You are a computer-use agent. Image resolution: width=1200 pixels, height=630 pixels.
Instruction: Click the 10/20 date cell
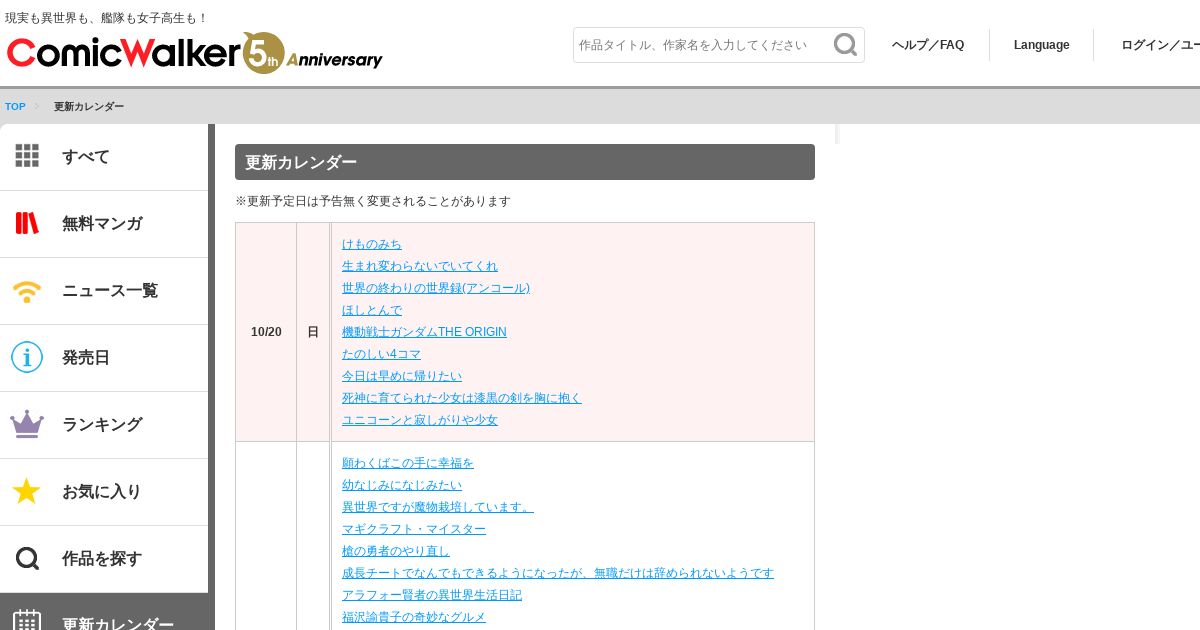coord(266,332)
